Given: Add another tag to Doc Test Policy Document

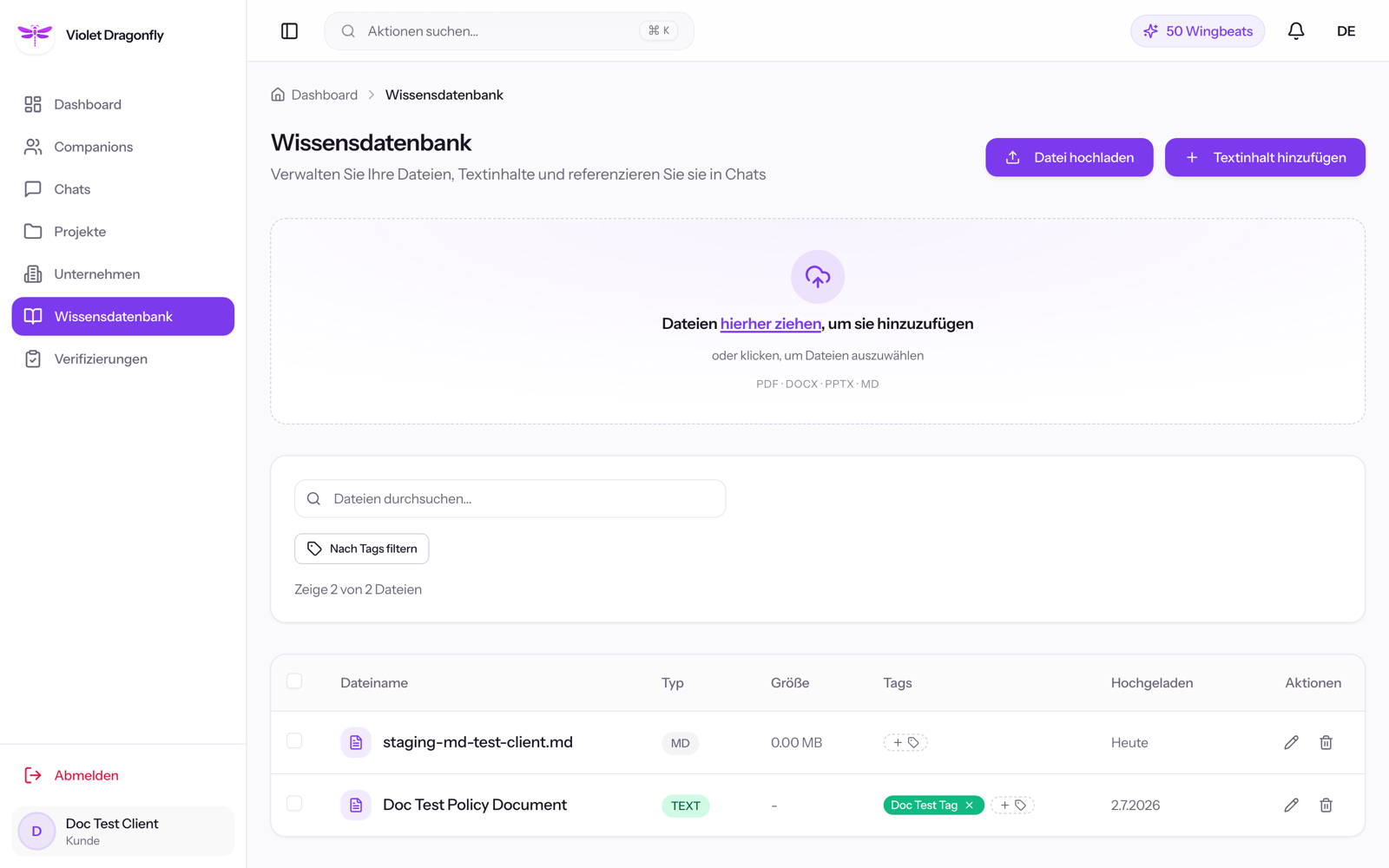Looking at the screenshot, I should coord(1012,806).
